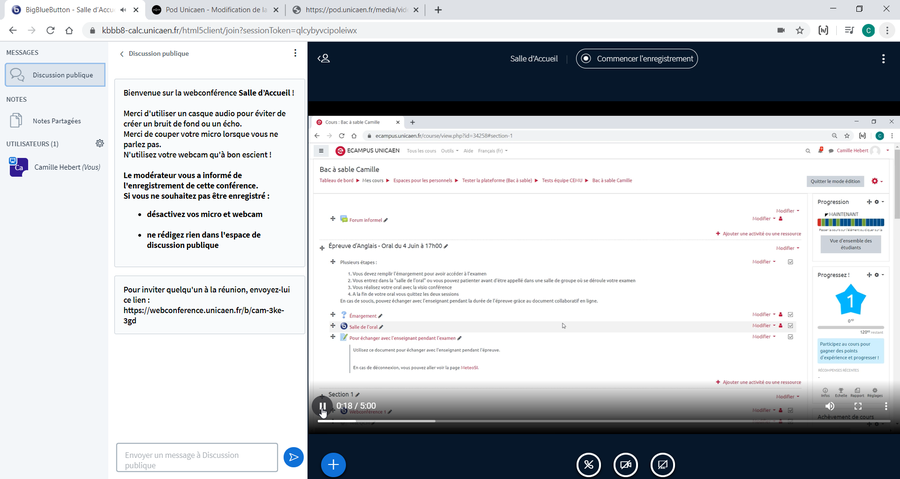The width and height of the screenshot is (900, 479).
Task: Open Français (fr) language dropdown
Action: 492,151
